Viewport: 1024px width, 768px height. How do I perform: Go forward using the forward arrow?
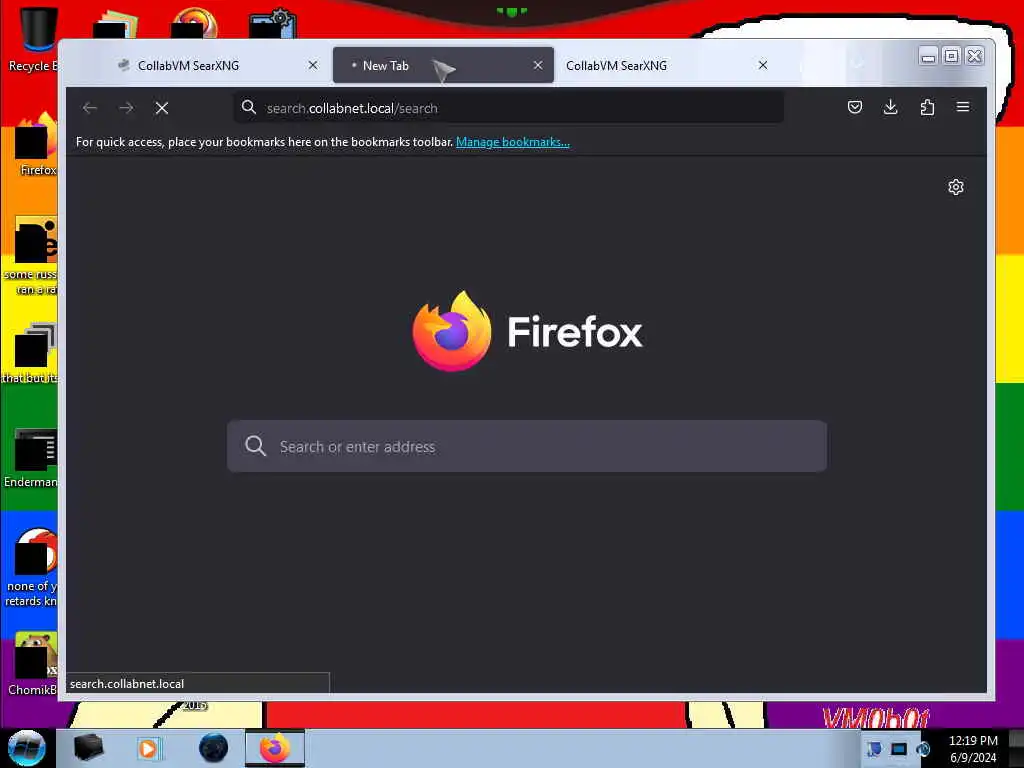click(127, 108)
